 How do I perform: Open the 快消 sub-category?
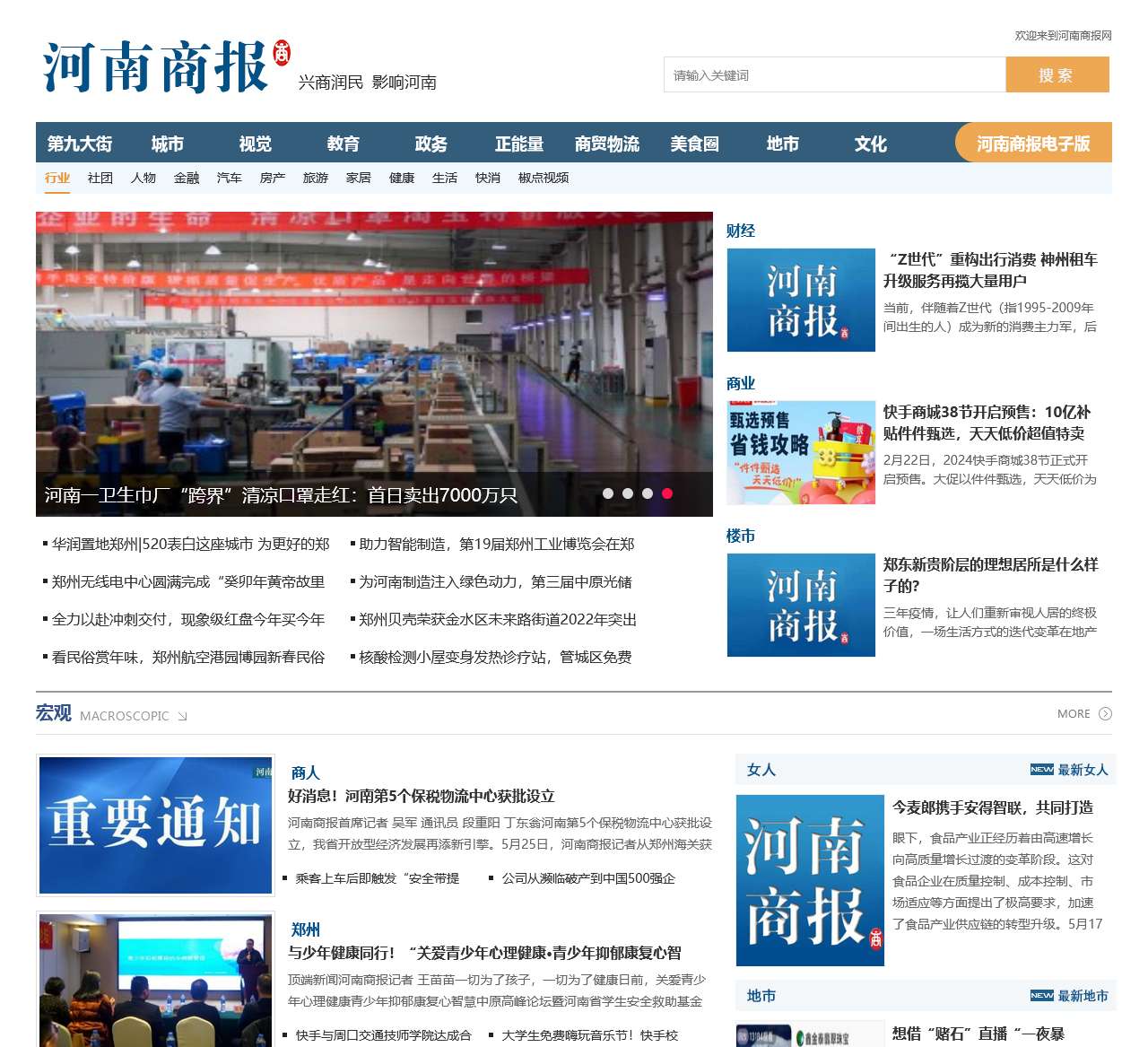[x=488, y=178]
